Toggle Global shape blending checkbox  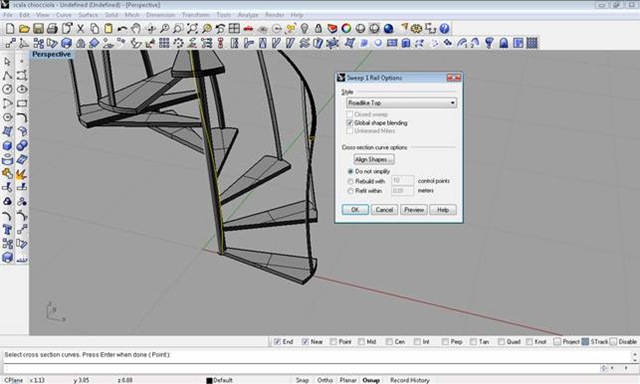pyautogui.click(x=349, y=123)
